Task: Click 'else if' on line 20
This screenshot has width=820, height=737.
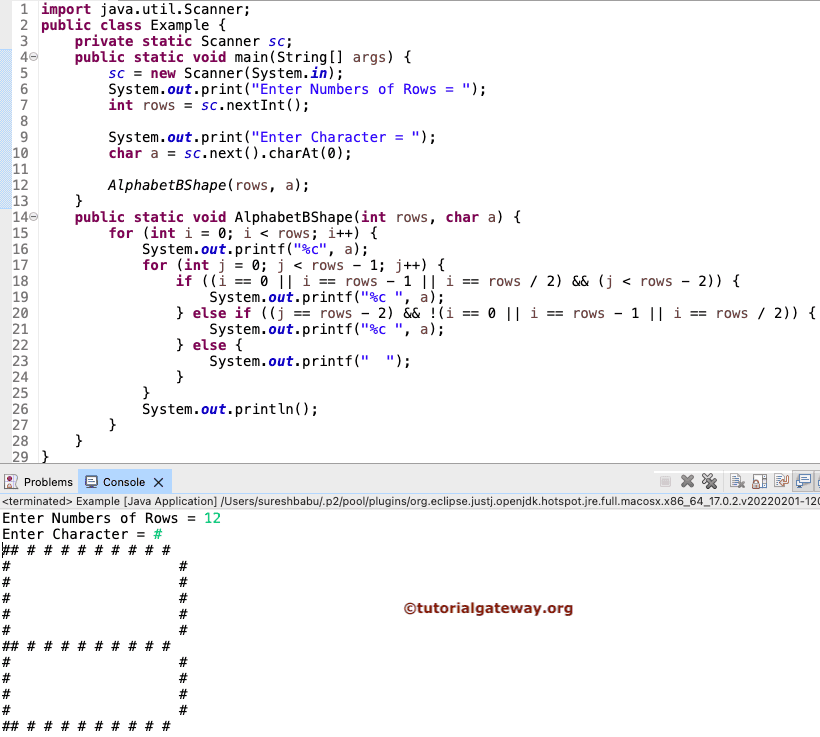Action: 222,313
